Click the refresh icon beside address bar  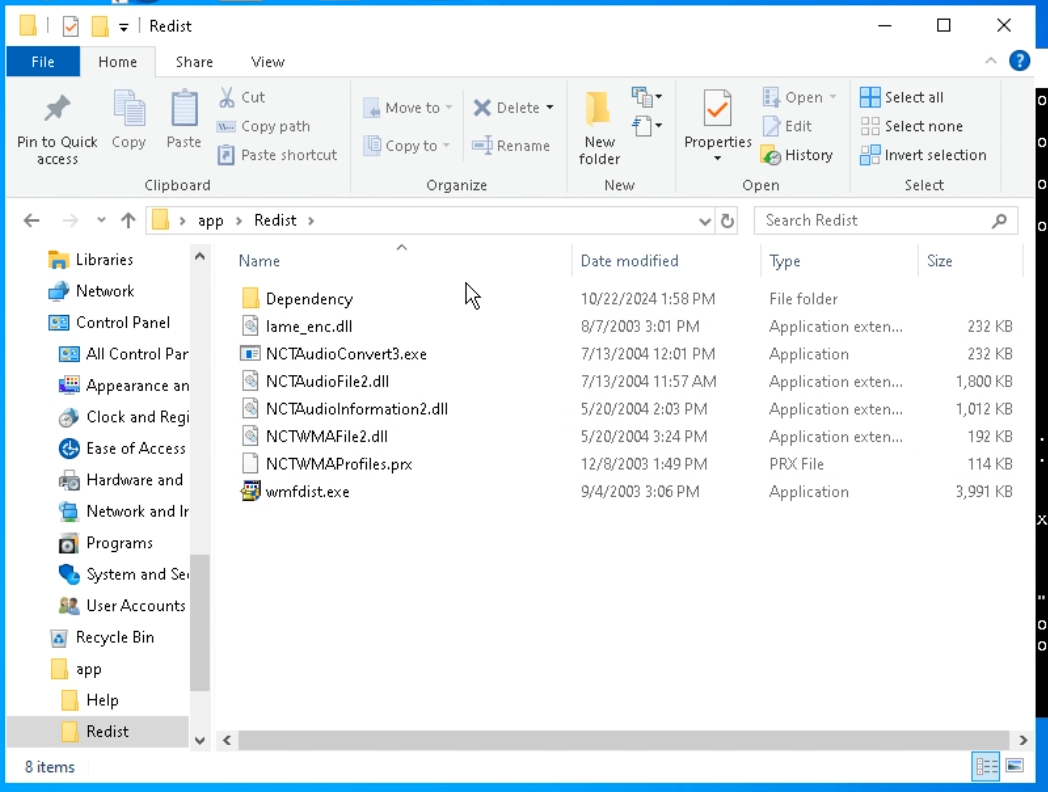[728, 221]
